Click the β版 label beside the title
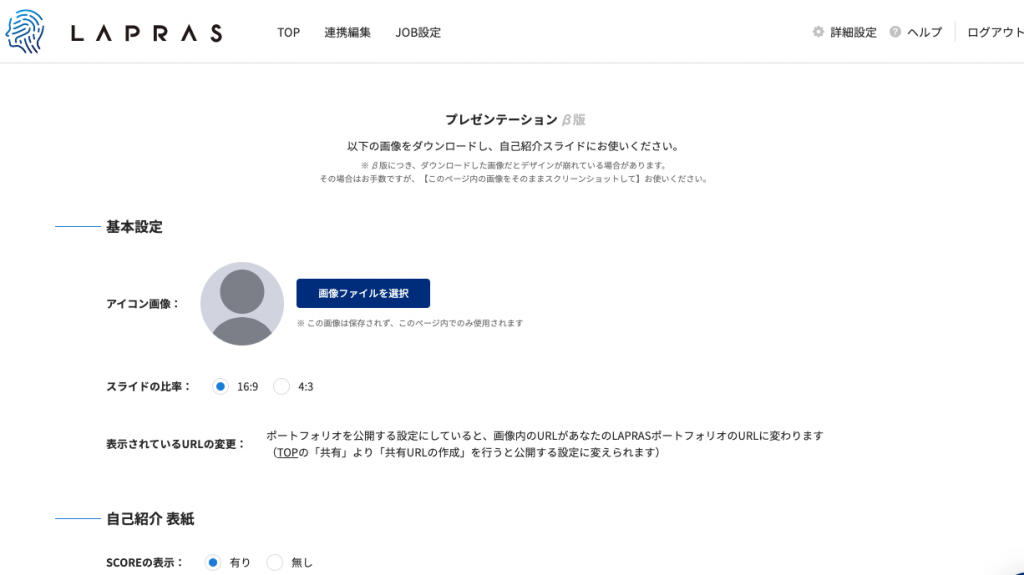 pyautogui.click(x=573, y=120)
